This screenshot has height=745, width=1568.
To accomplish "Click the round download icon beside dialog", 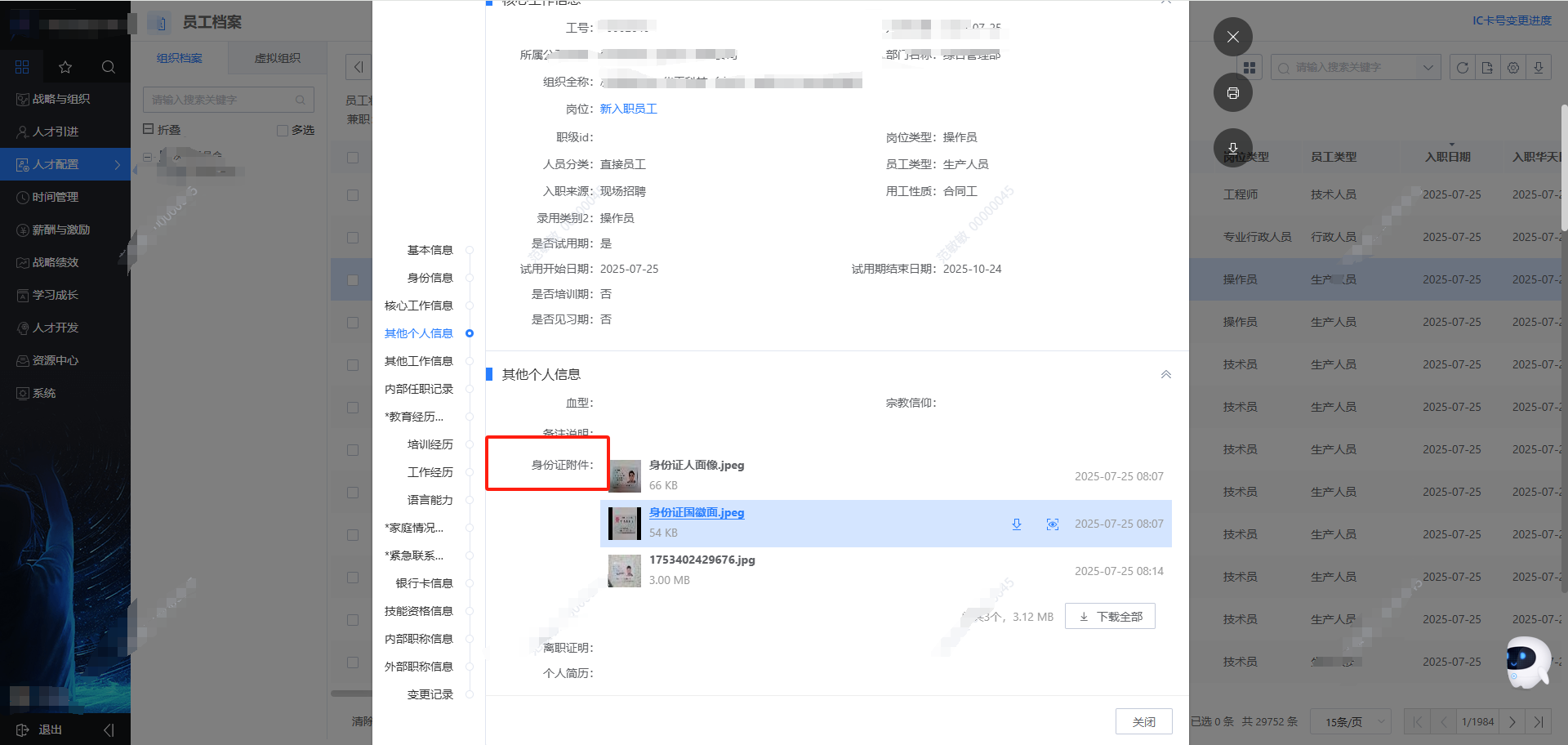I will click(x=1232, y=148).
